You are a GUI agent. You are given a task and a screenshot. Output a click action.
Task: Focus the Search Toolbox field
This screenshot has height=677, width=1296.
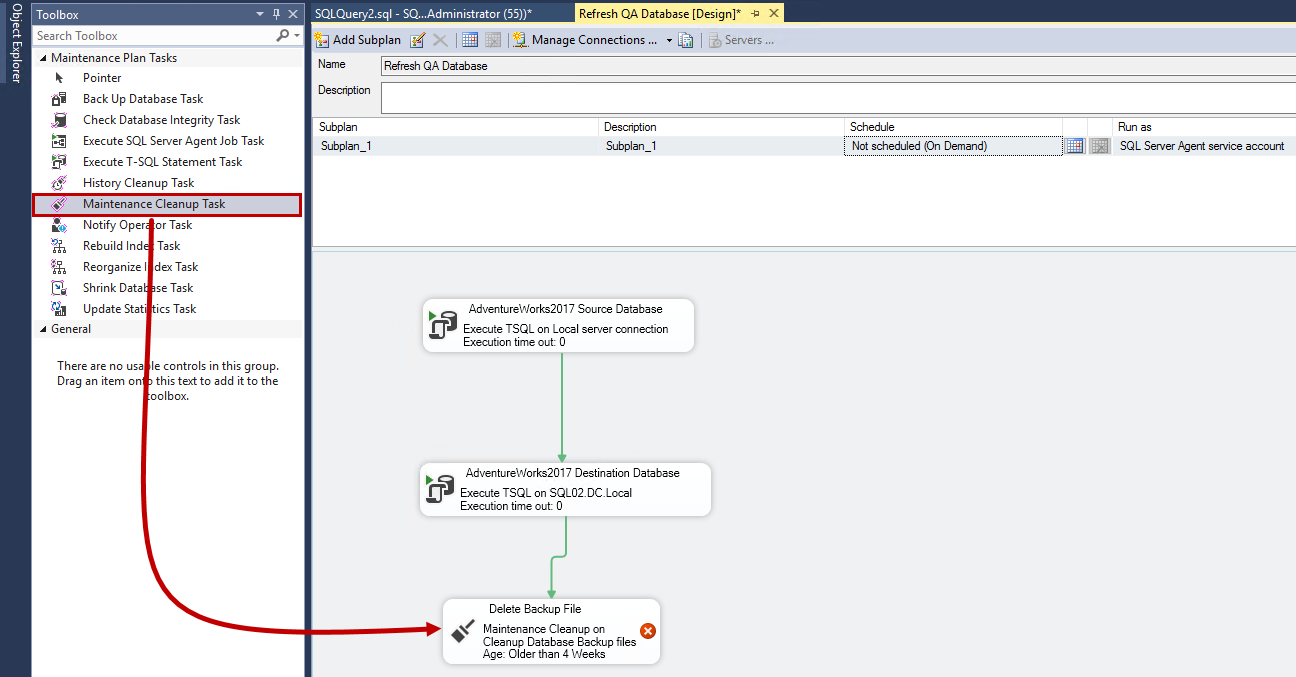154,36
